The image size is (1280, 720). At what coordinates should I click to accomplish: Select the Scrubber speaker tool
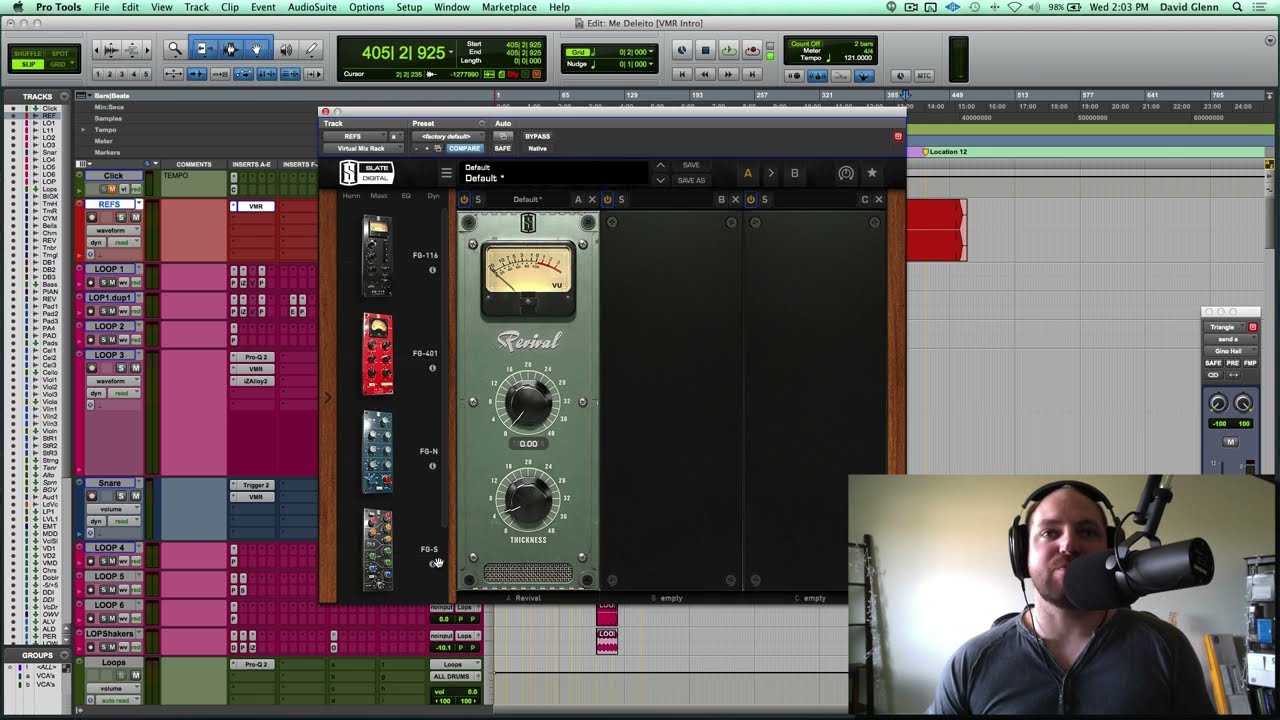[286, 49]
